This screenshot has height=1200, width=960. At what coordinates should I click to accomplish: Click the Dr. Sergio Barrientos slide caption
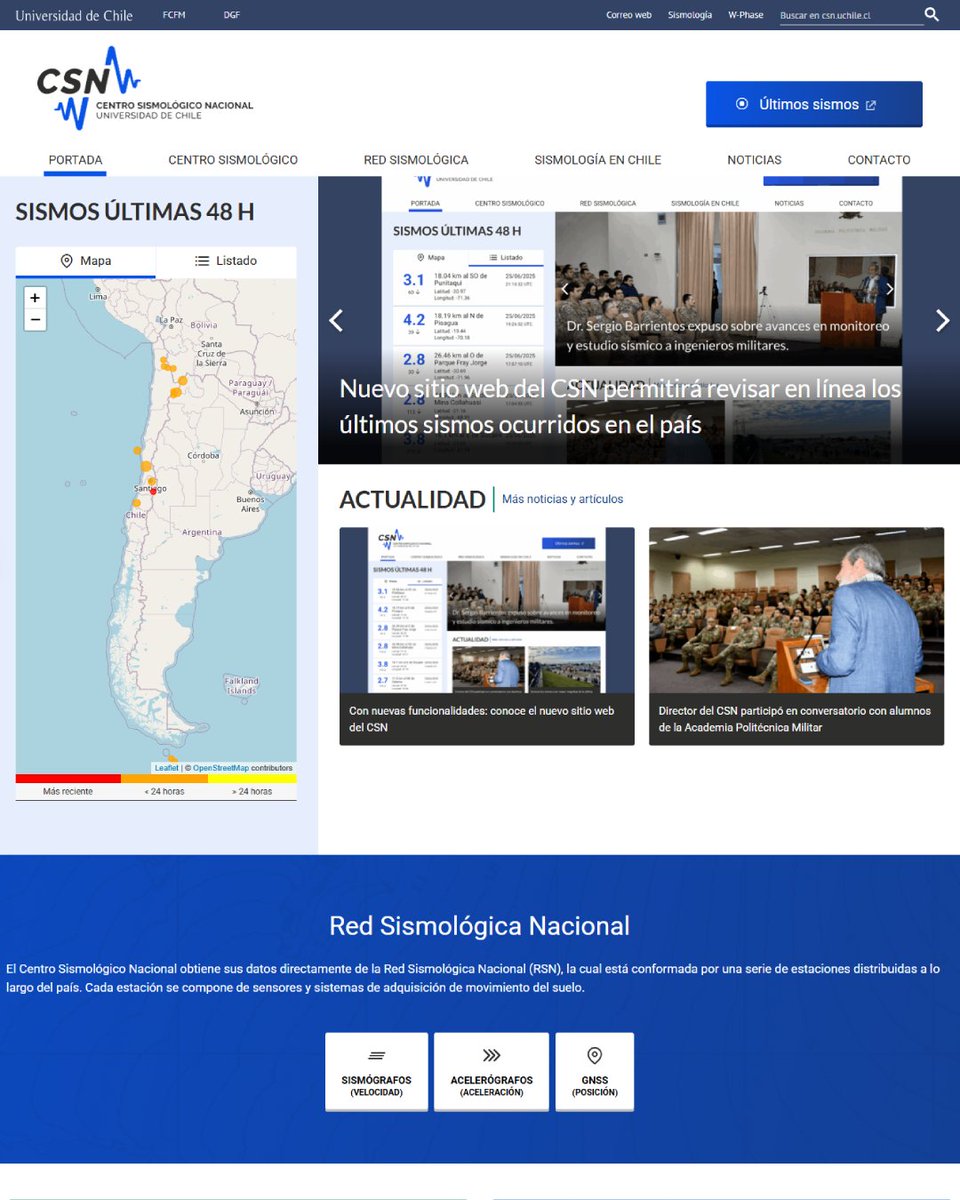pos(727,336)
